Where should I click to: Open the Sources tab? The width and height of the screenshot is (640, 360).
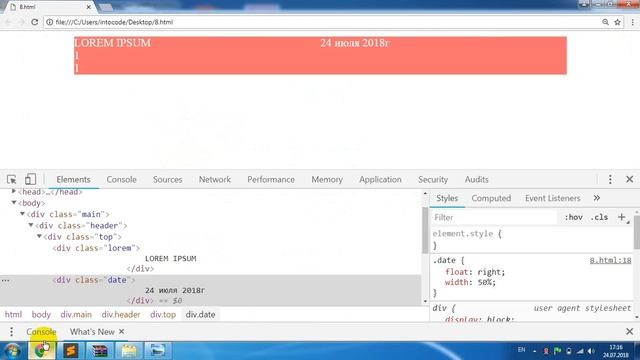(x=167, y=179)
